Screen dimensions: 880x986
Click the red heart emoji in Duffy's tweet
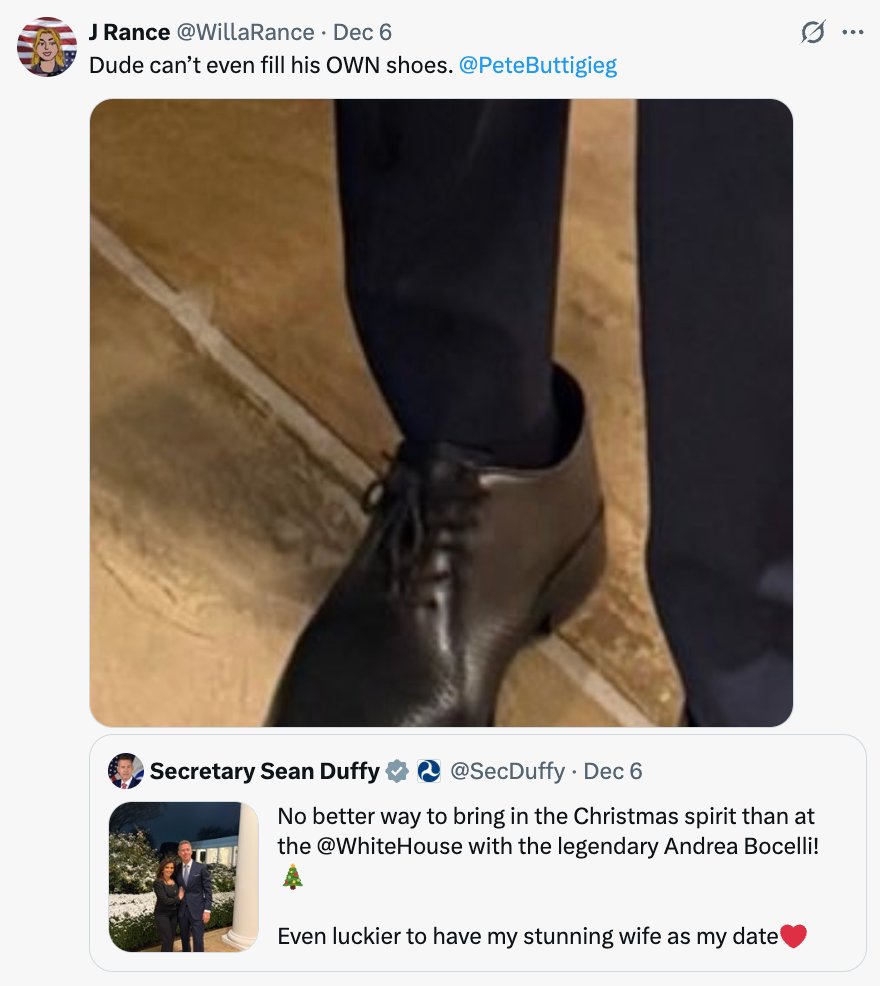tap(793, 937)
